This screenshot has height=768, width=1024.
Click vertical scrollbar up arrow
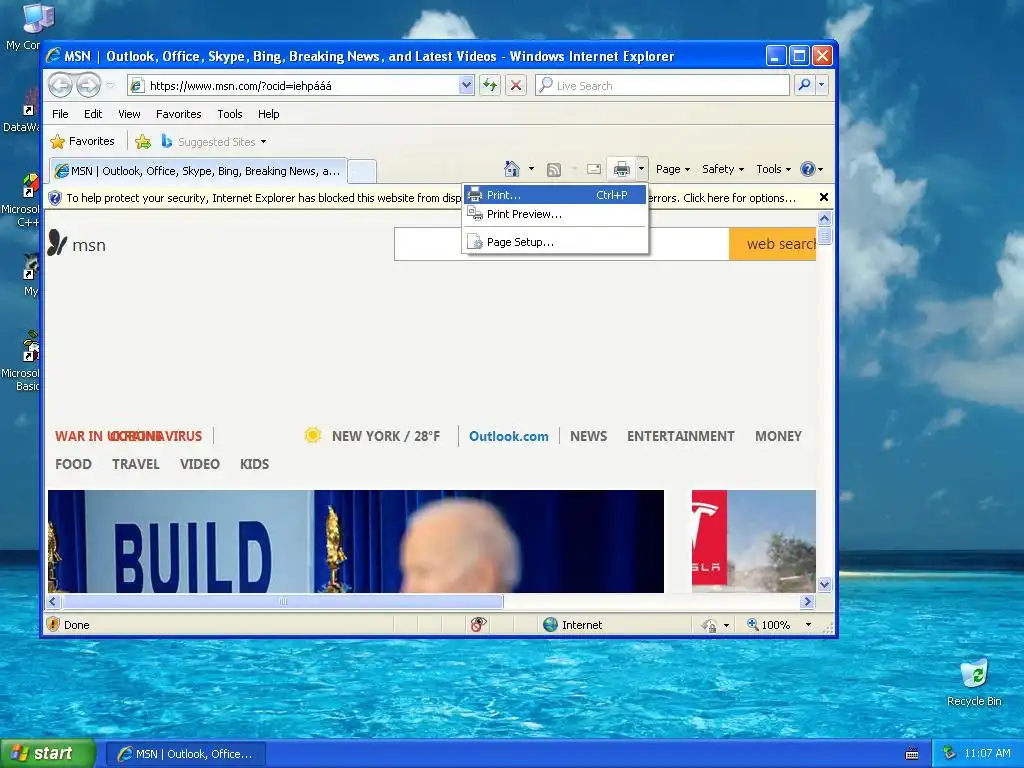pyautogui.click(x=824, y=218)
